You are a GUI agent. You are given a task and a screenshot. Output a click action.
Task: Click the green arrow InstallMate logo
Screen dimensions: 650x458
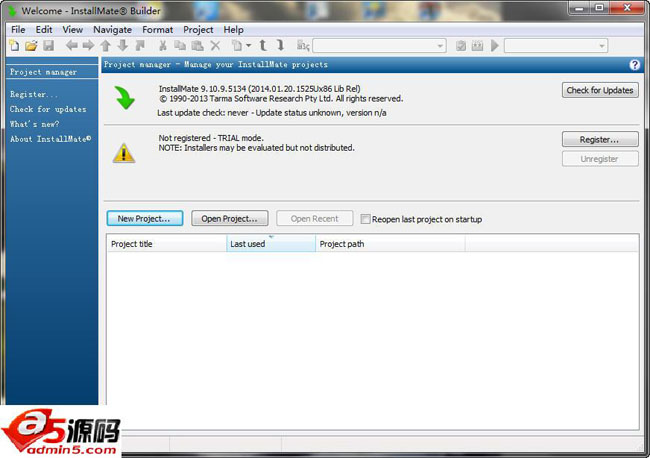pos(124,98)
